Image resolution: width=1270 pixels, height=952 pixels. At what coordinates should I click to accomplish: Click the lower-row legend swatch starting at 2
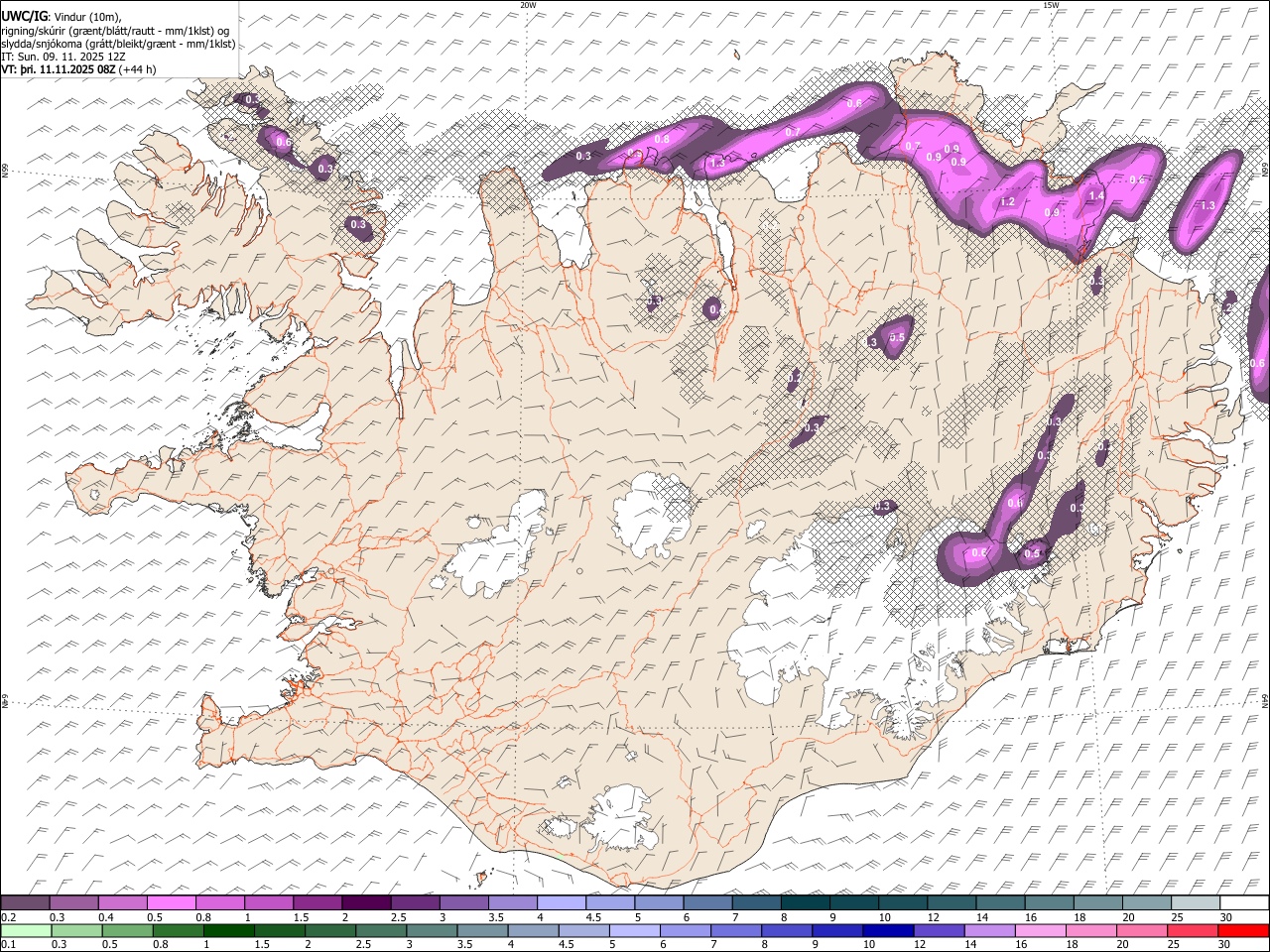pyautogui.click(x=330, y=930)
